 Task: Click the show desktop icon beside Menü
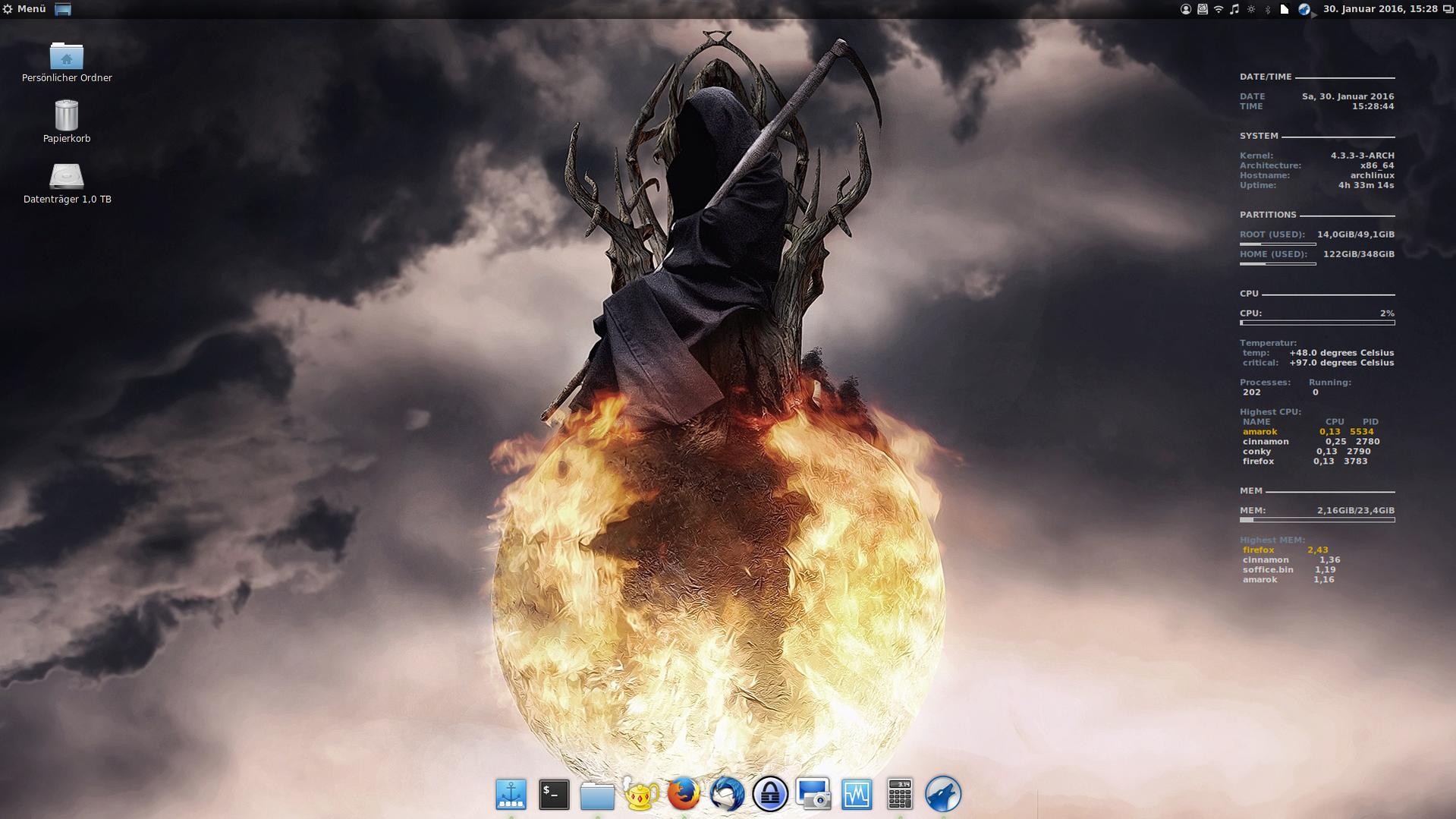pos(63,9)
